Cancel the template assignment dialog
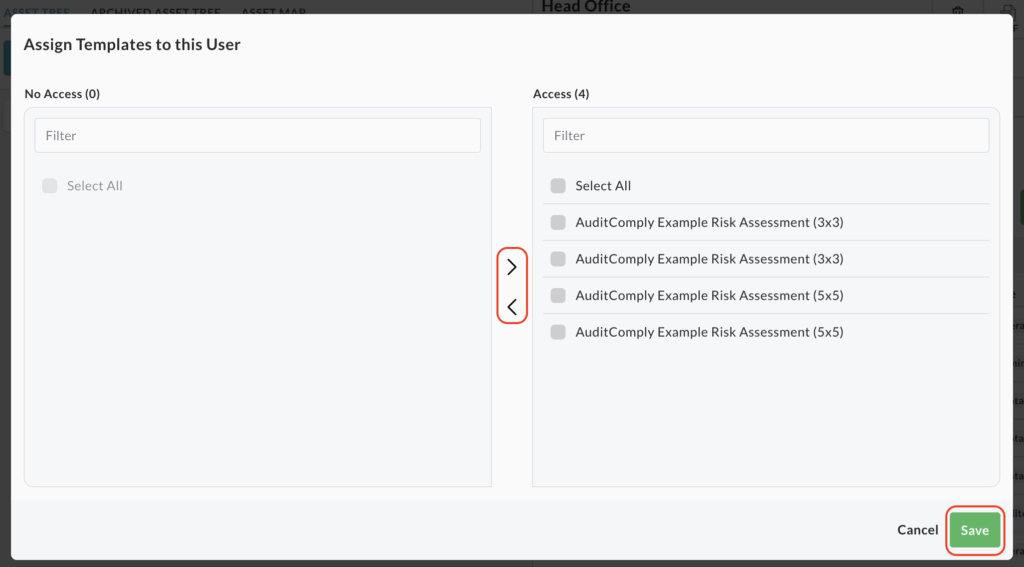This screenshot has width=1024, height=567. coord(917,530)
